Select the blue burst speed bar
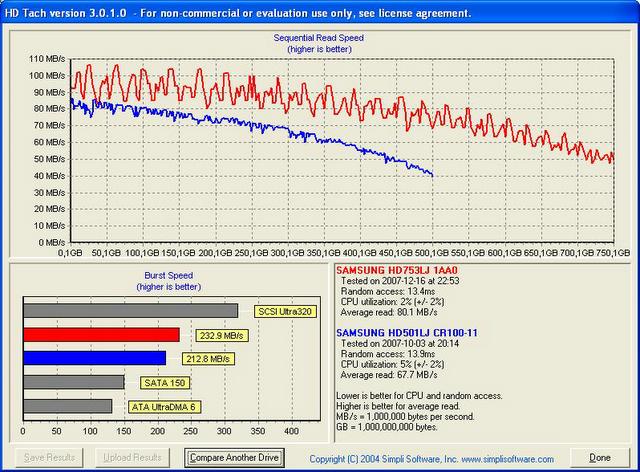 pos(95,358)
